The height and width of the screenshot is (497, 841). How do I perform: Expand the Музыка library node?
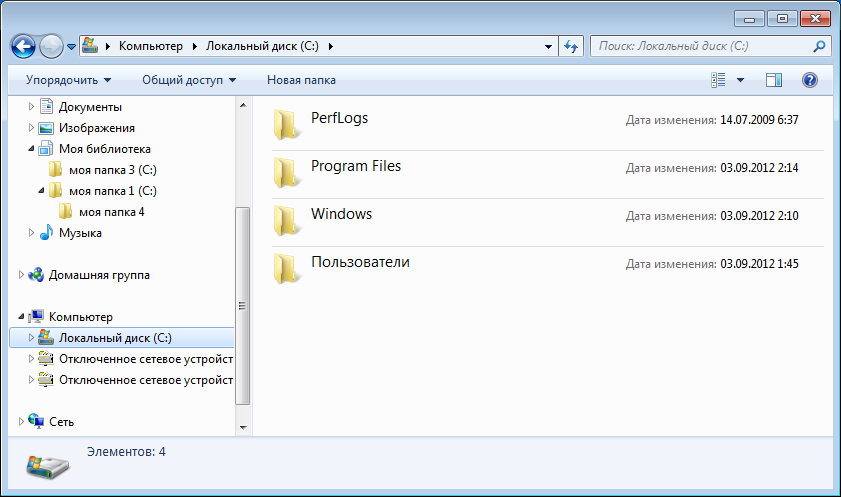click(x=31, y=233)
